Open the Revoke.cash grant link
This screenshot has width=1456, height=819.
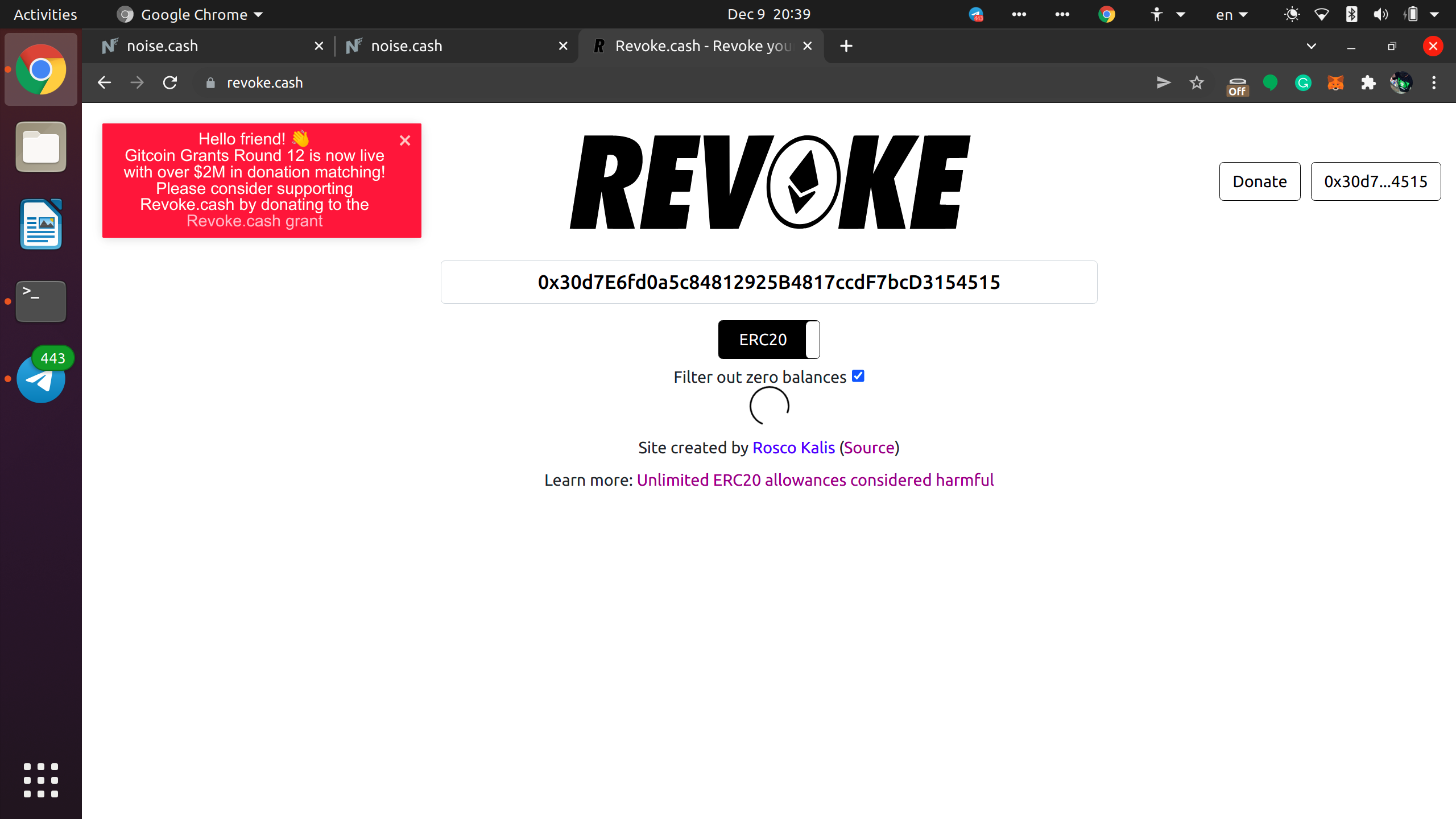tap(254, 221)
